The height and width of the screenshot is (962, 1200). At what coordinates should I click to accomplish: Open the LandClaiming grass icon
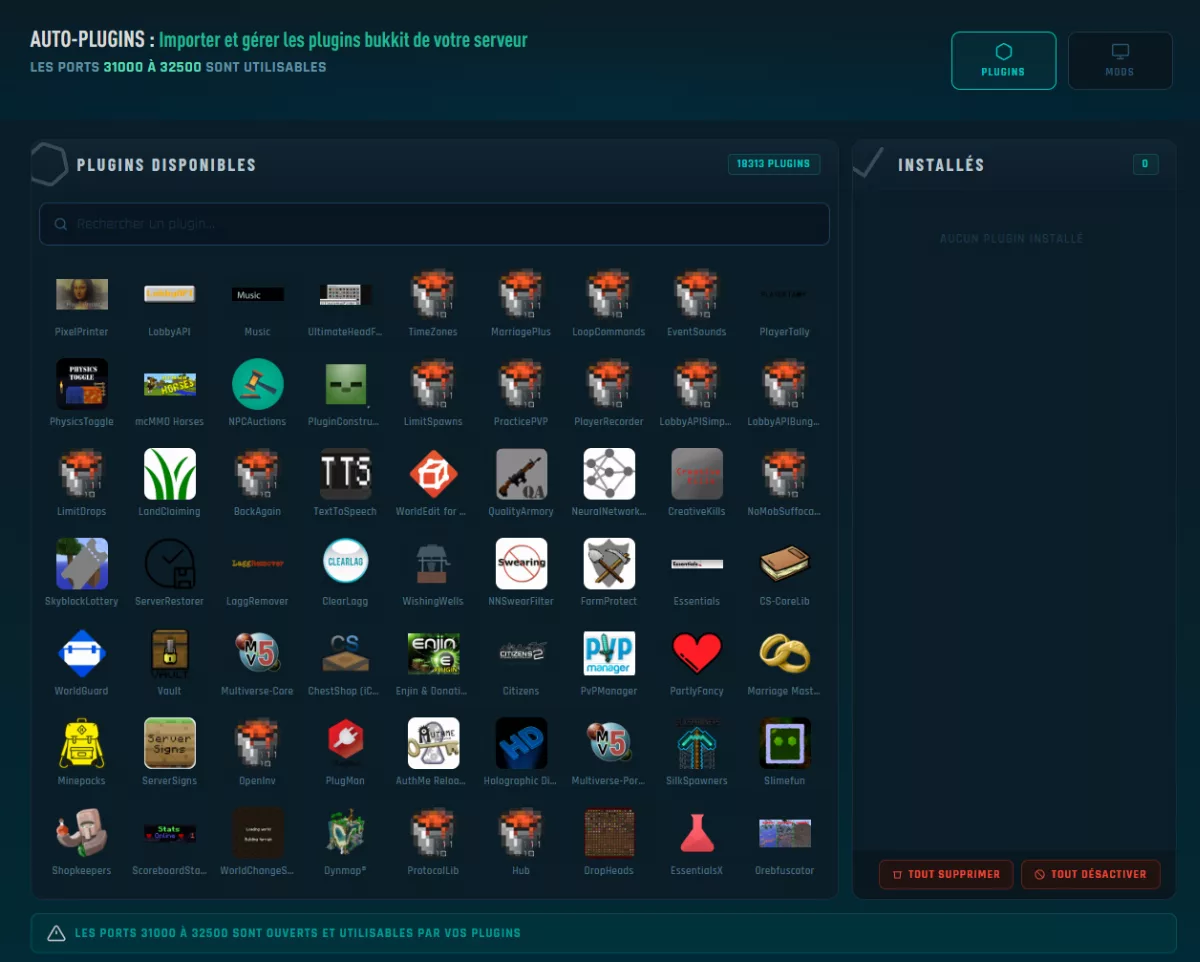click(x=170, y=474)
